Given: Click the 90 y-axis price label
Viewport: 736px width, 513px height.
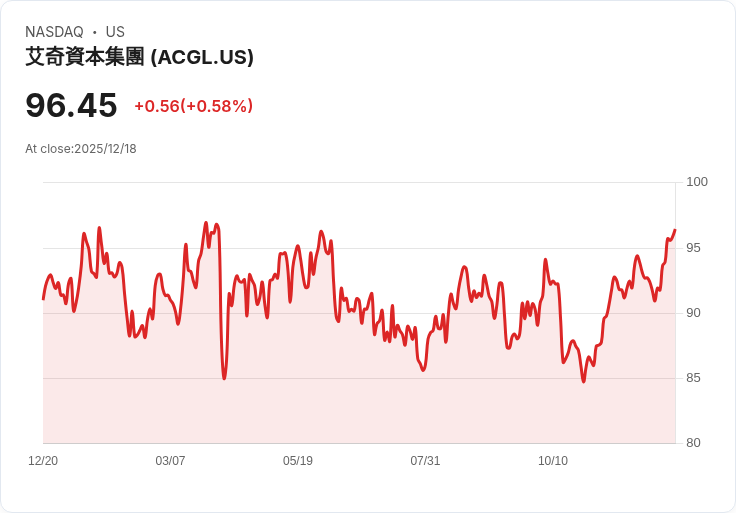Looking at the screenshot, I should click(x=693, y=313).
